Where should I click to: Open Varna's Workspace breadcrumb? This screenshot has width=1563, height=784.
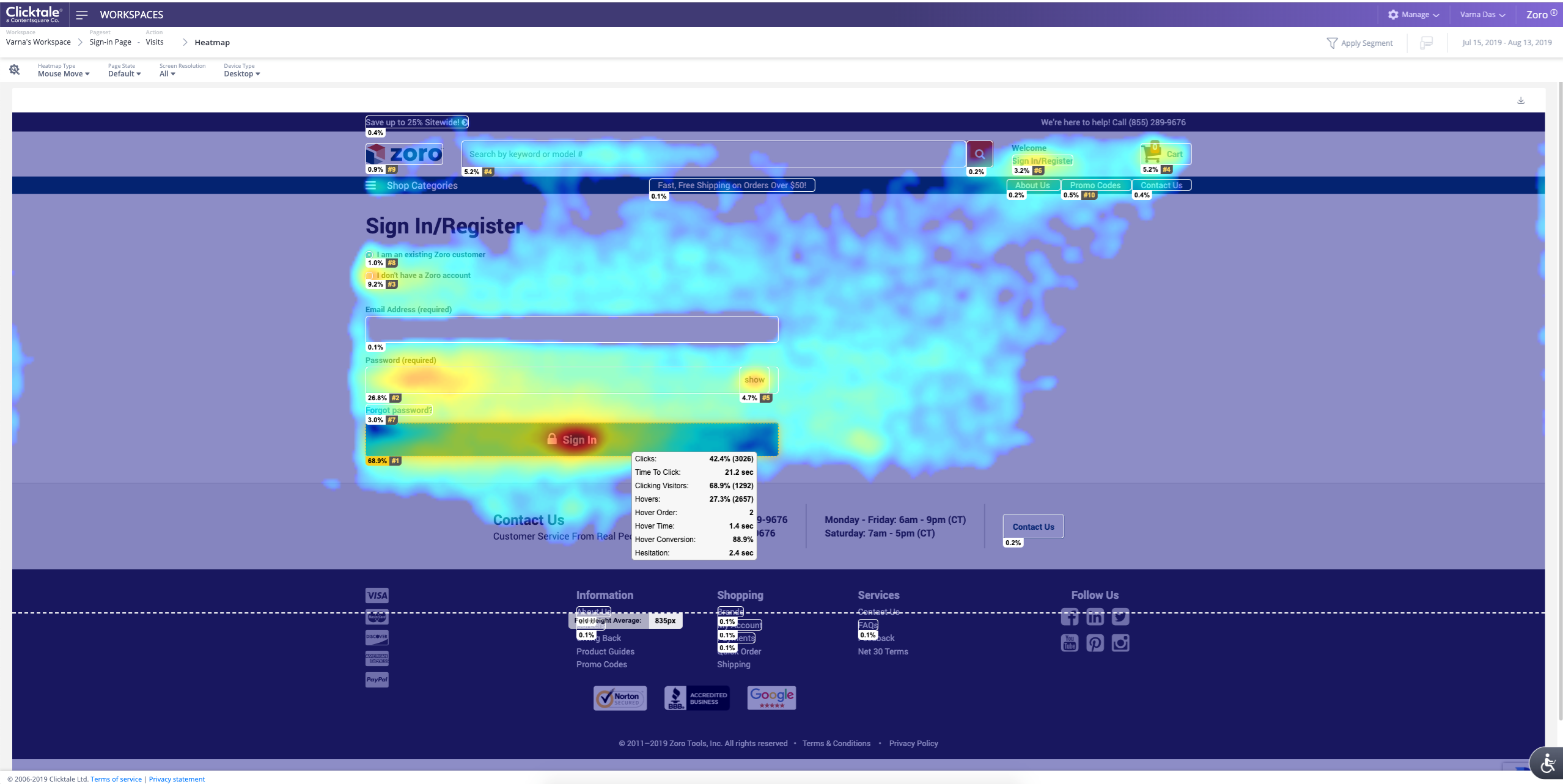point(39,42)
